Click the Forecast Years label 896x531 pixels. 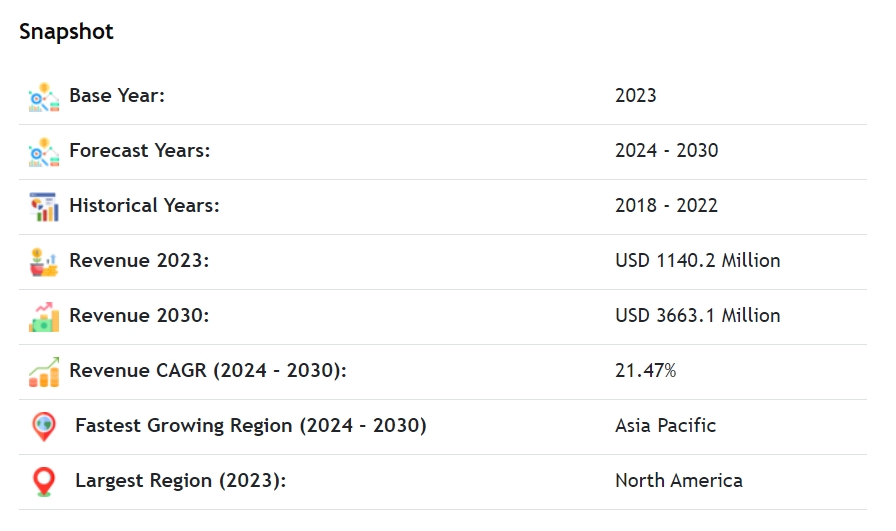[x=140, y=151]
